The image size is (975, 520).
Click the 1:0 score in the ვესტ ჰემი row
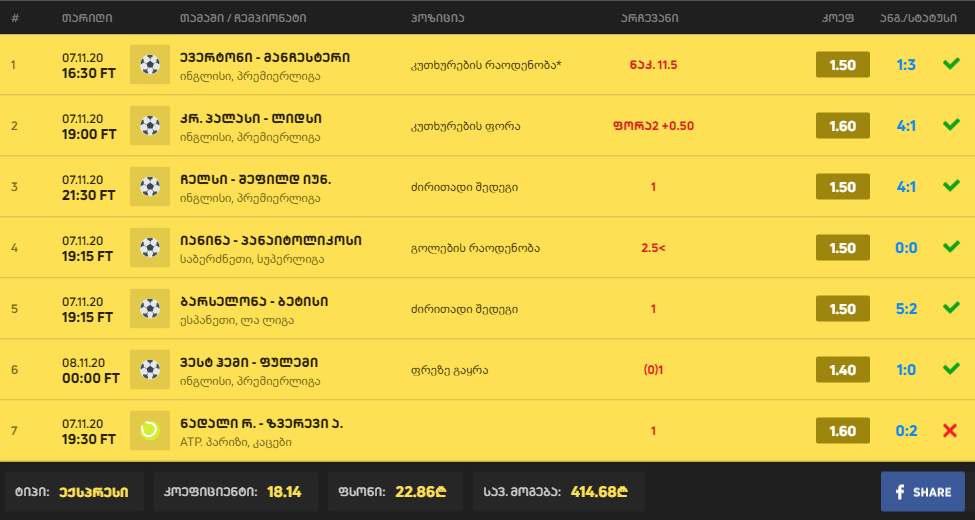click(x=906, y=369)
